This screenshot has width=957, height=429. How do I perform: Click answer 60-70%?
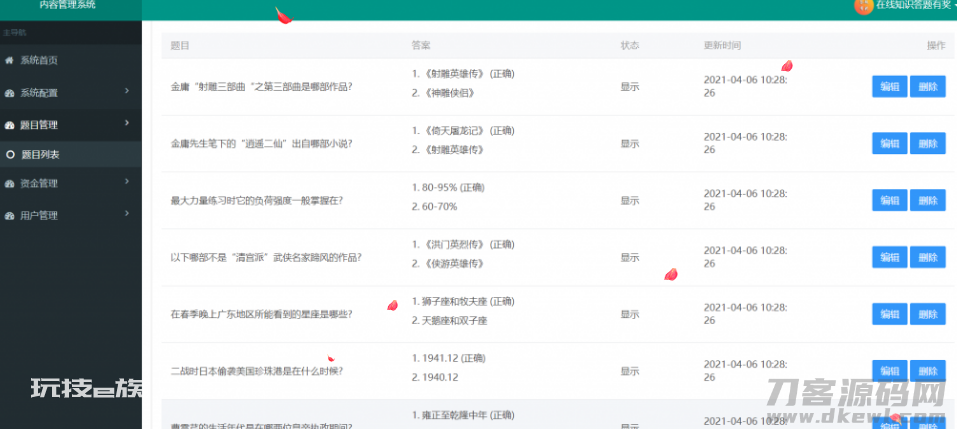pyautogui.click(x=435, y=206)
